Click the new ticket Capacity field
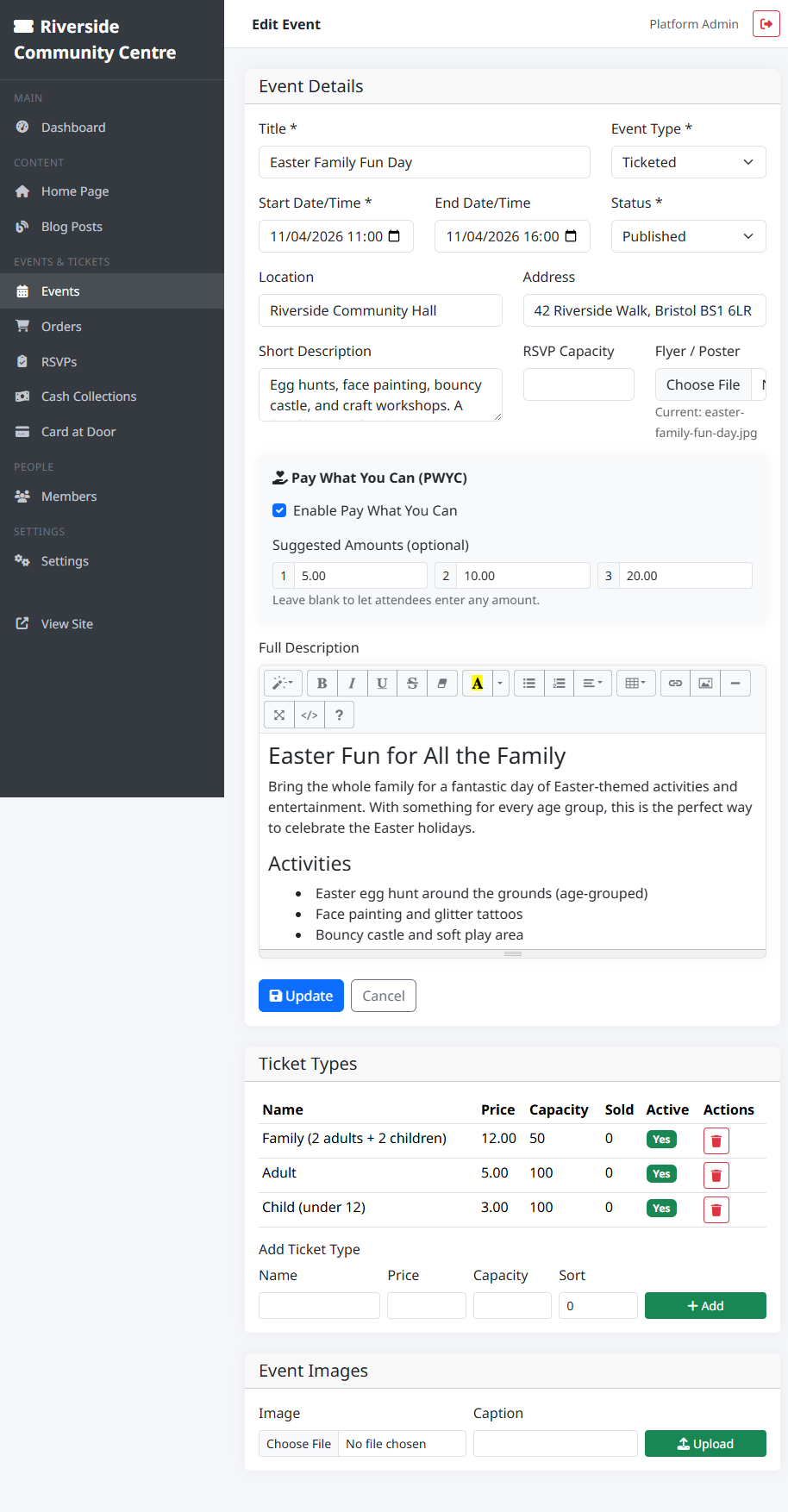This screenshot has width=788, height=1512. click(x=512, y=1306)
